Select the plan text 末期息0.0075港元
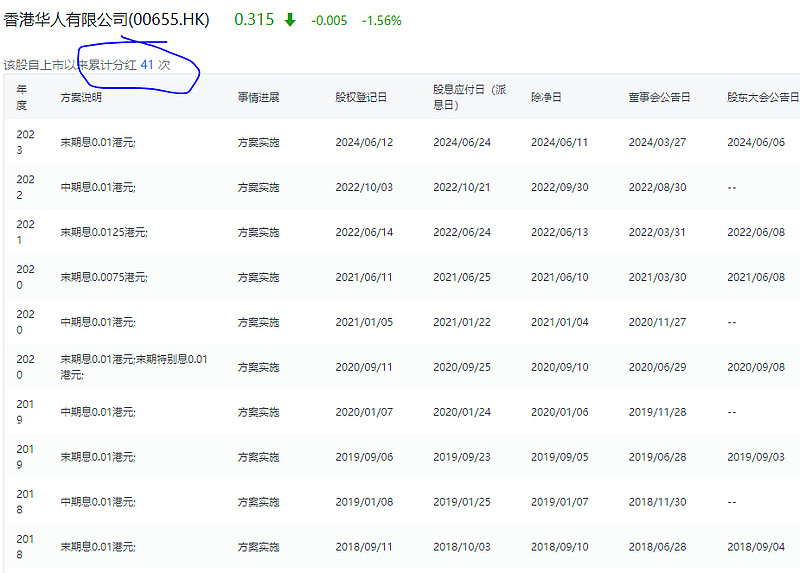This screenshot has width=800, height=573. pos(104,277)
